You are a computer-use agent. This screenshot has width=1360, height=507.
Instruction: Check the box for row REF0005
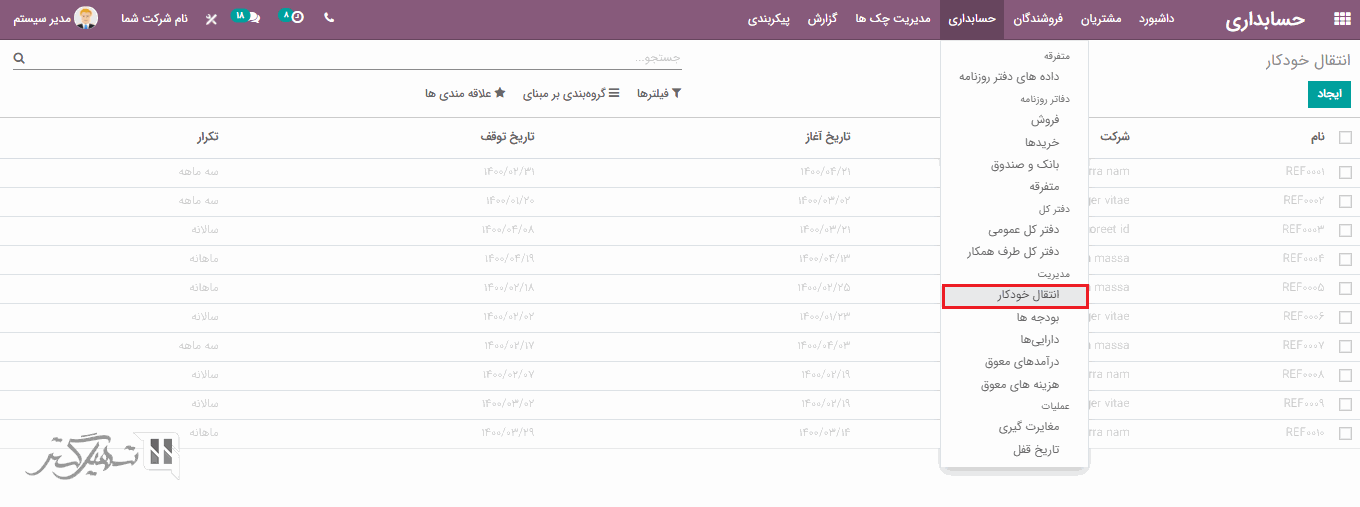tap(1345, 288)
